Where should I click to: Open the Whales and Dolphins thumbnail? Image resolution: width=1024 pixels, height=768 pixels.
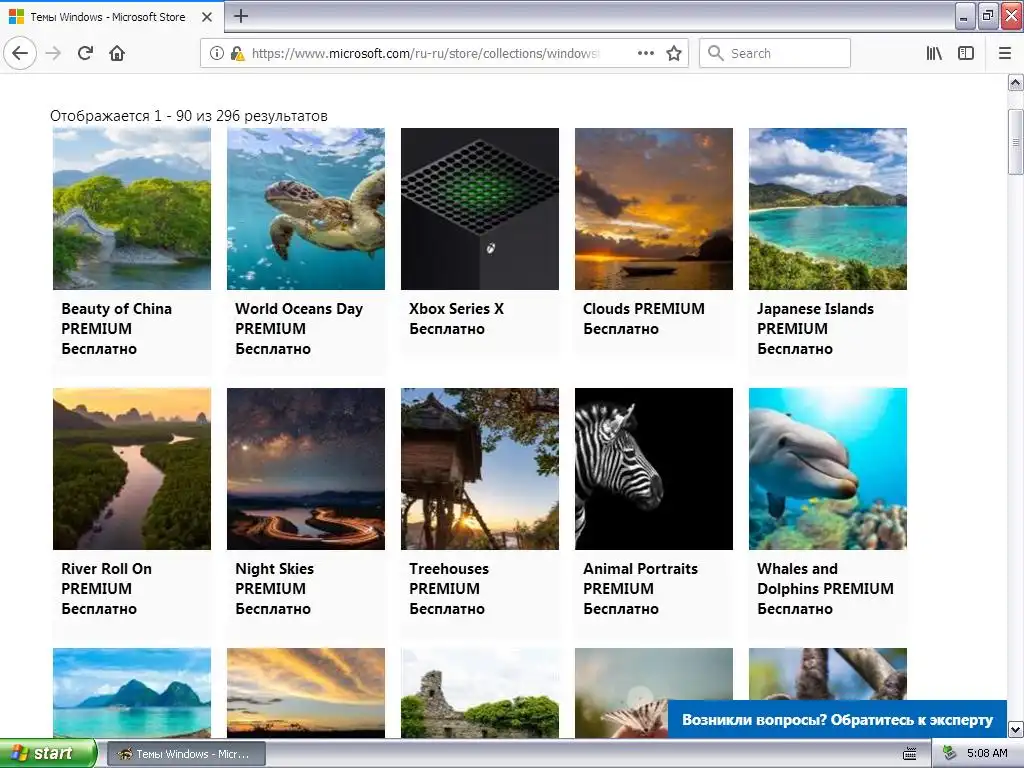pos(827,469)
